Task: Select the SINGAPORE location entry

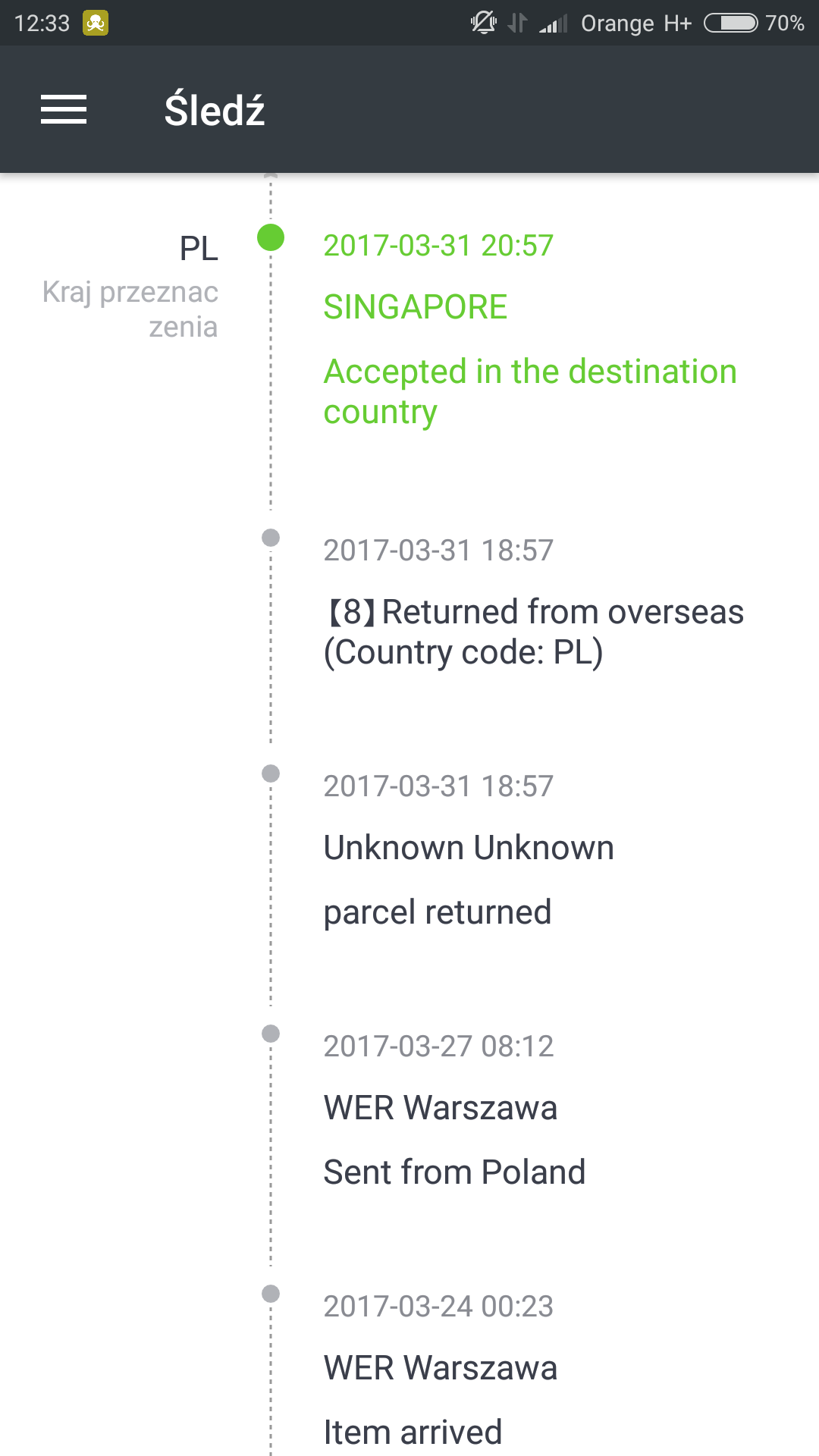Action: (x=415, y=307)
